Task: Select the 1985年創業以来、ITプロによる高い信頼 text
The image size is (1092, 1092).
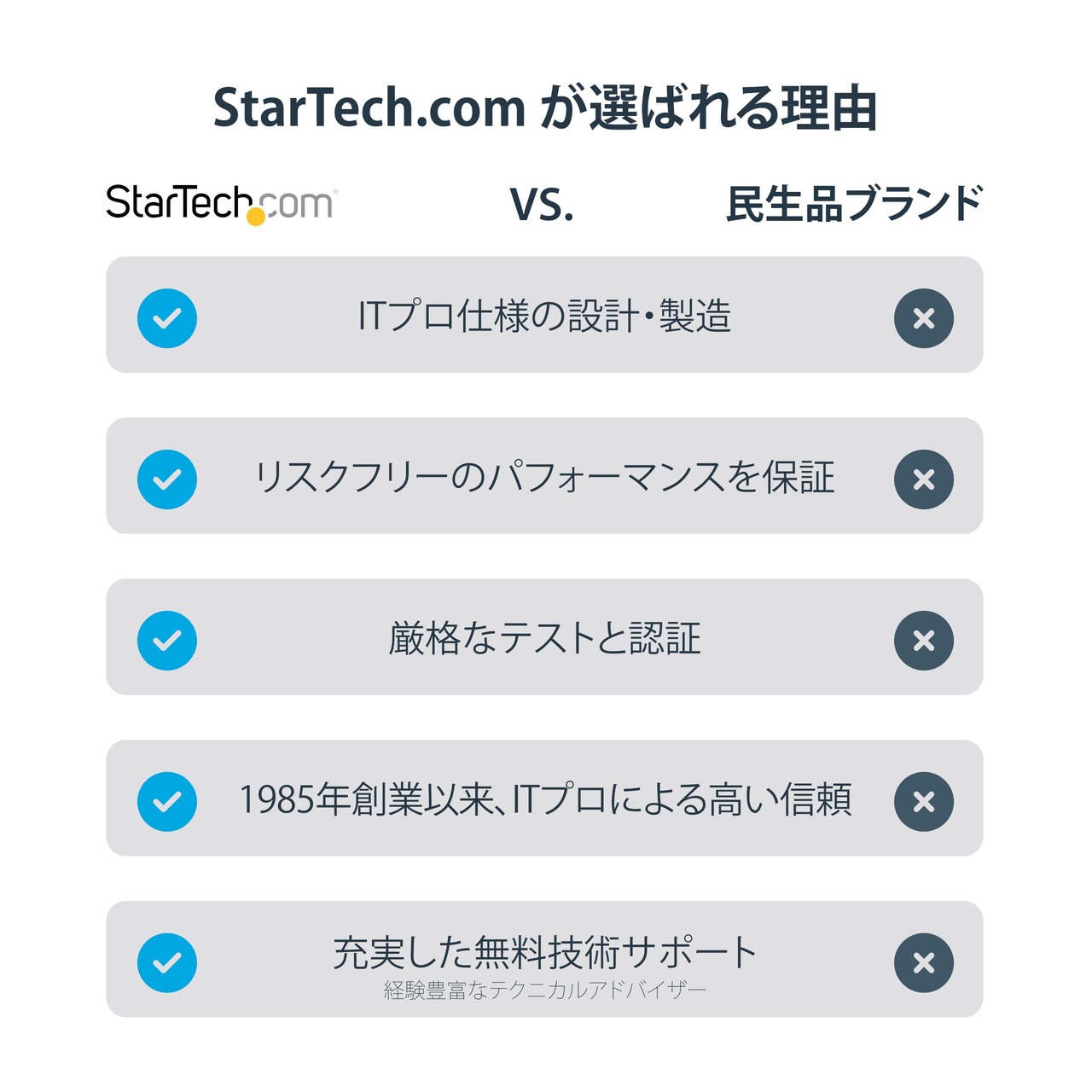Action: point(544,800)
